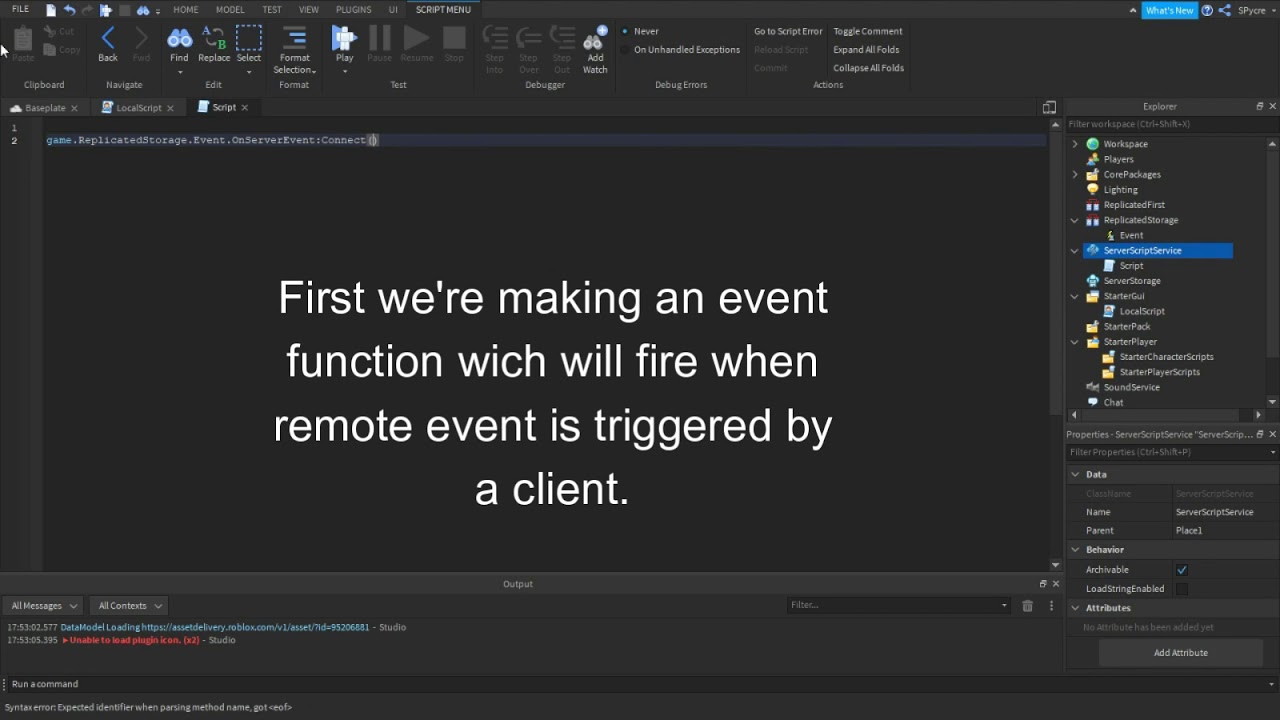Open the Find dropdown arrow

point(179,72)
